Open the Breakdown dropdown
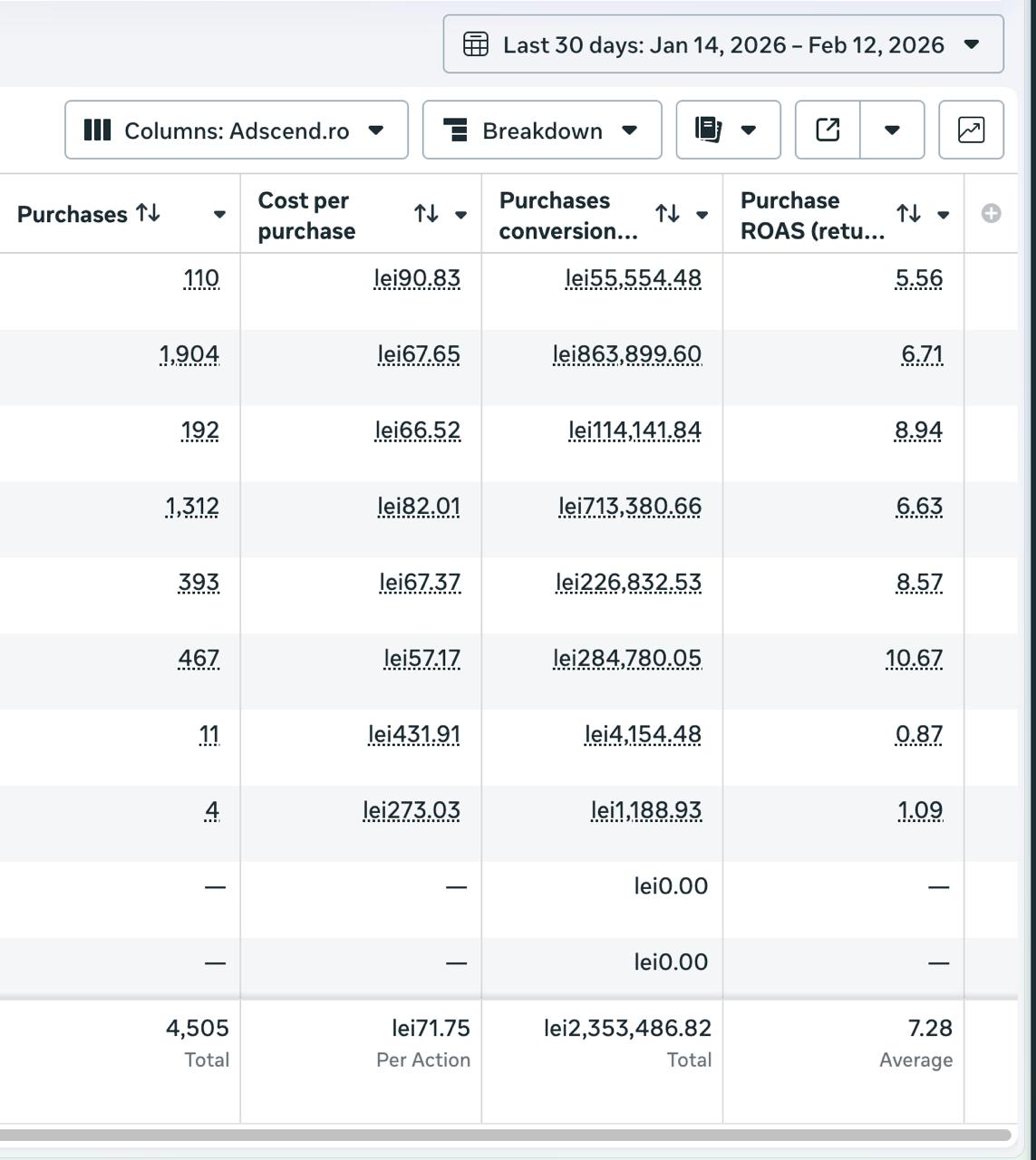This screenshot has width=1036, height=1160. tap(542, 130)
